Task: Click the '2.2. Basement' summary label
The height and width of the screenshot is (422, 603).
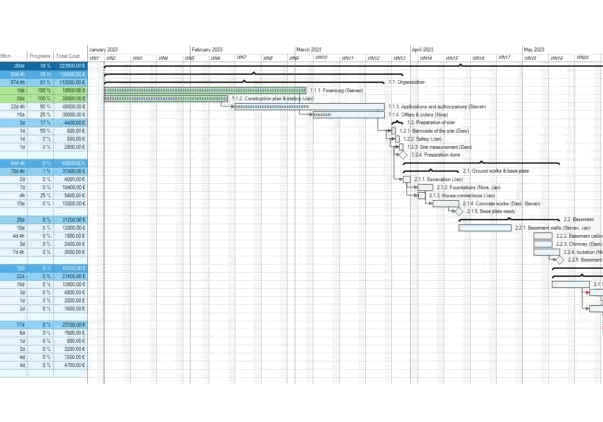Action: [x=579, y=219]
